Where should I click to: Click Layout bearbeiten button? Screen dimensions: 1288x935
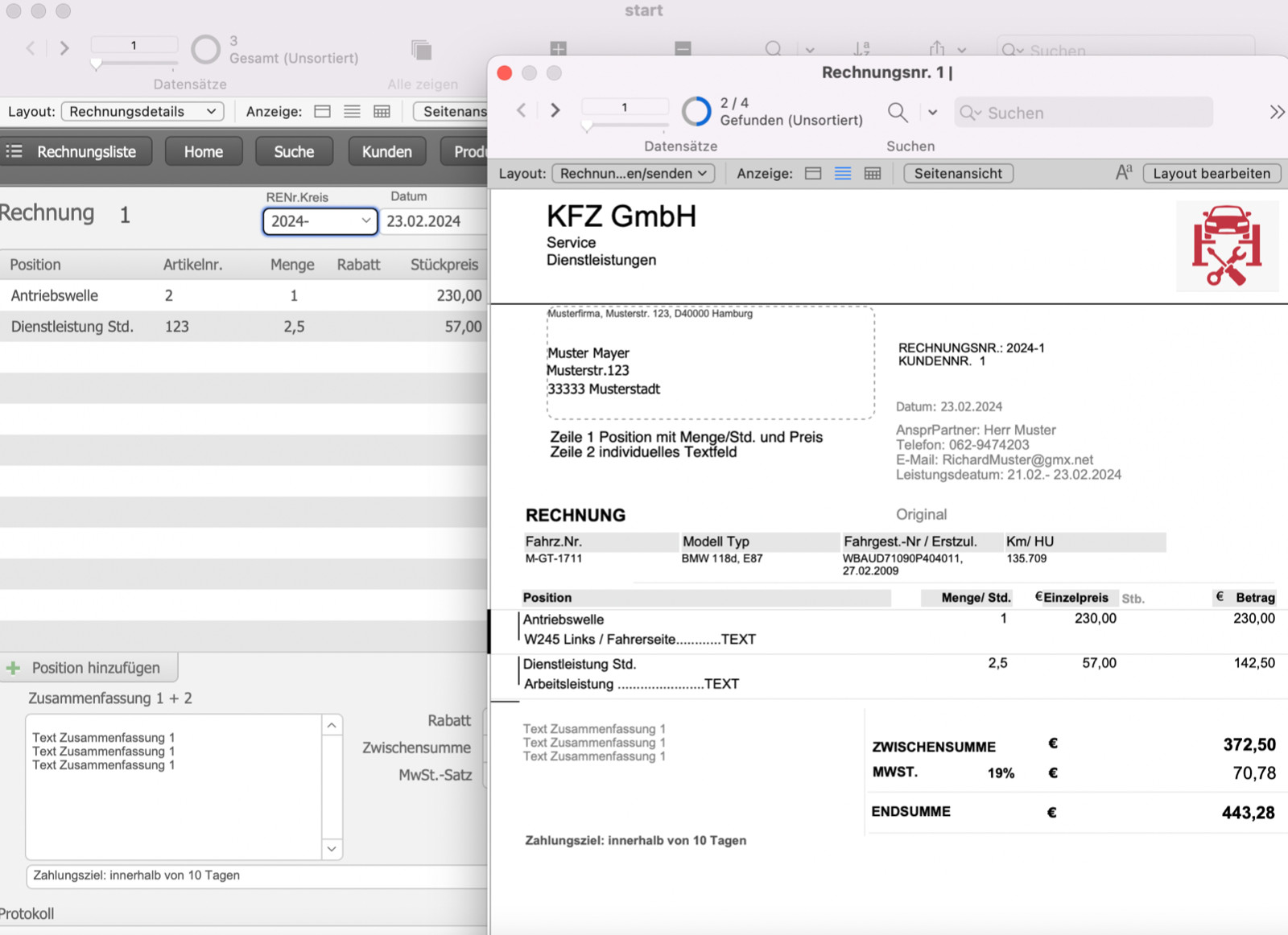point(1212,173)
